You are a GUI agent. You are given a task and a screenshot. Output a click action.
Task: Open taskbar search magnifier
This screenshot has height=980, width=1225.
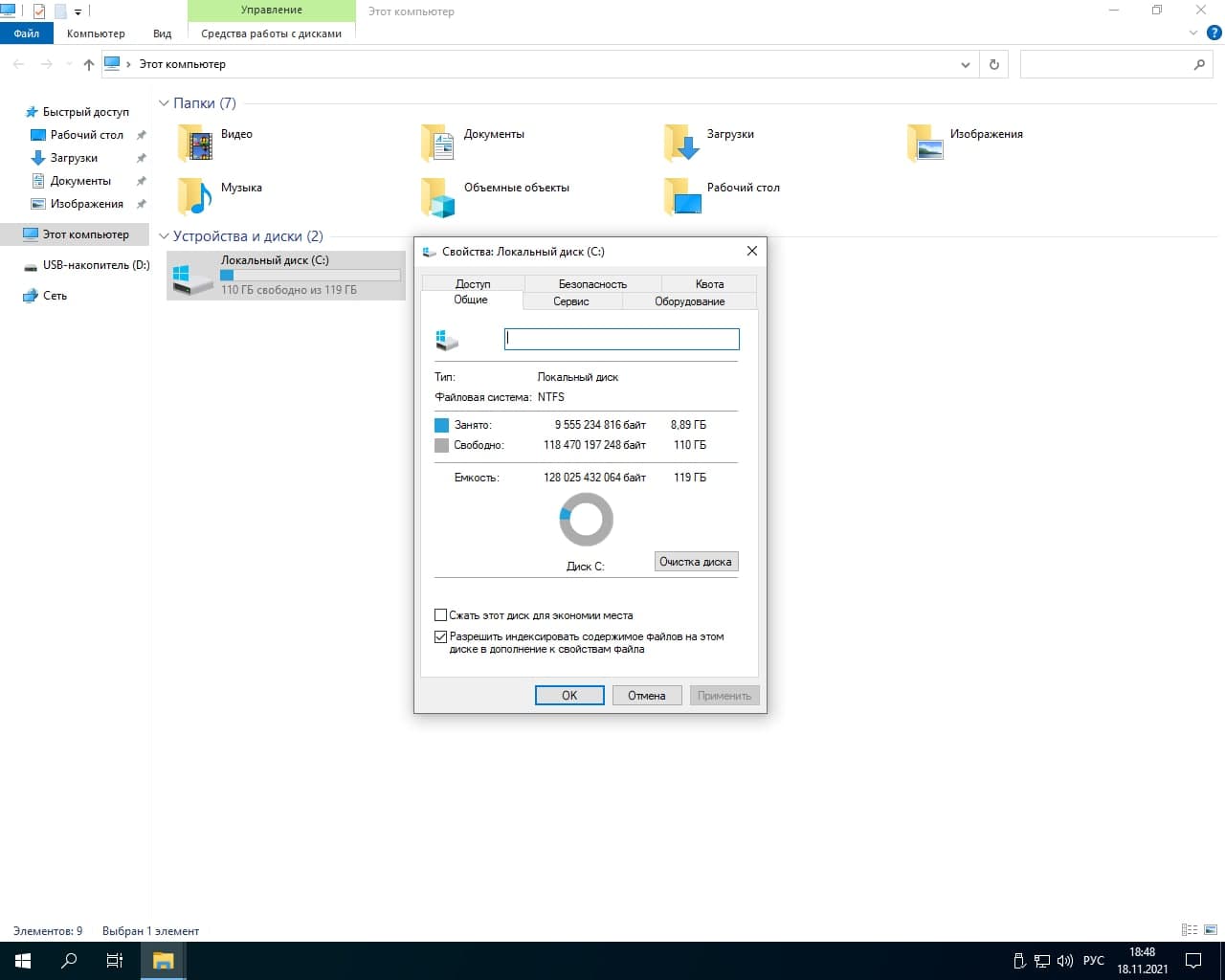pyautogui.click(x=69, y=961)
